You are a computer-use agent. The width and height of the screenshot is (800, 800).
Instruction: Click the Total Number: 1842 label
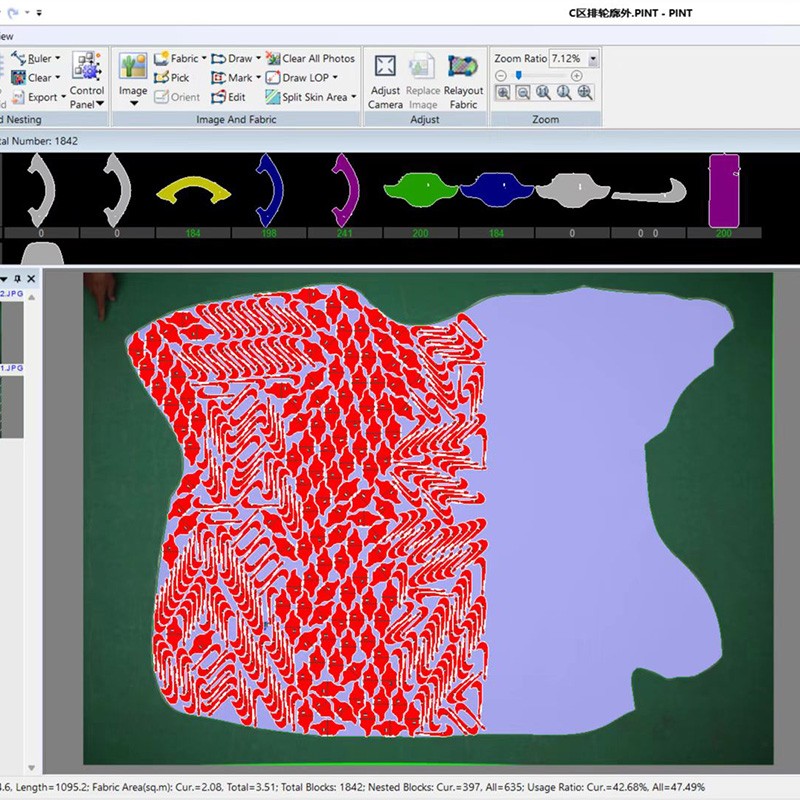coord(39,141)
